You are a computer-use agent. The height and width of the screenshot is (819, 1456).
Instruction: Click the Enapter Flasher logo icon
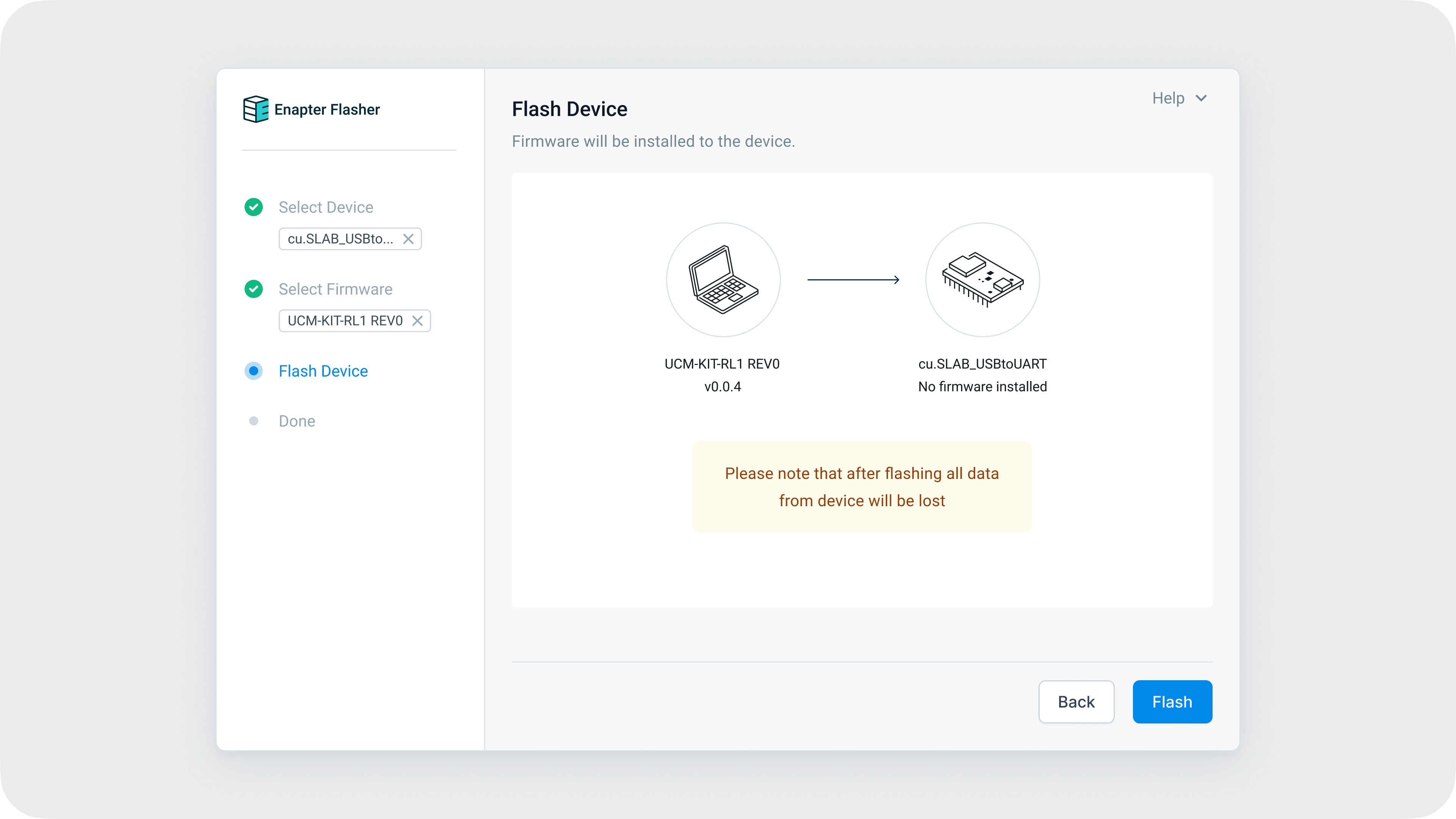[256, 109]
